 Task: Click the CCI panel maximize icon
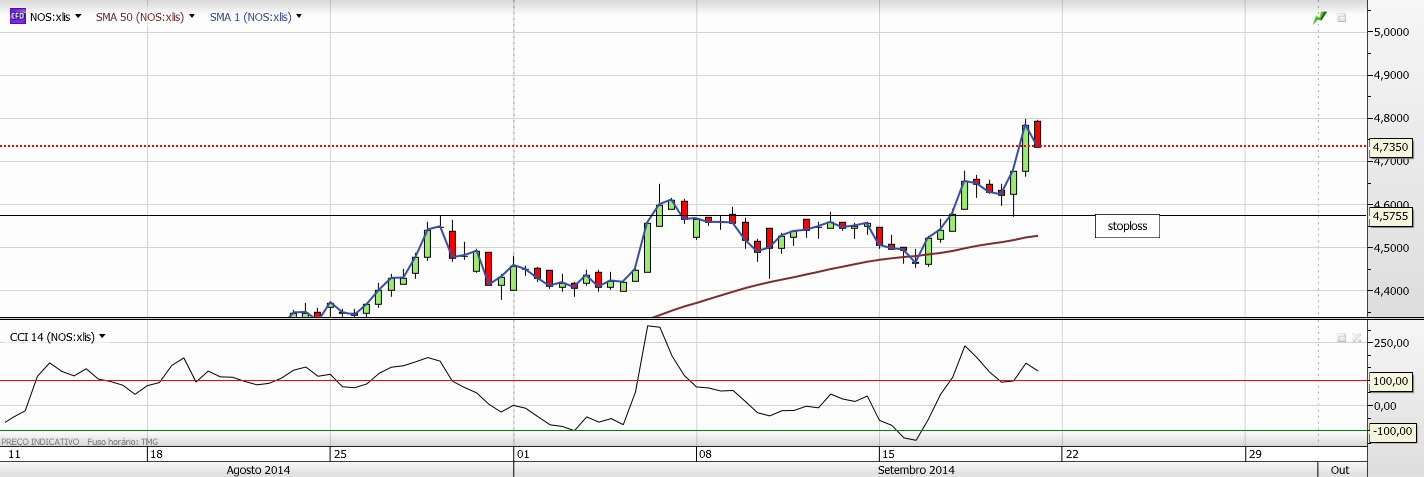click(1341, 338)
